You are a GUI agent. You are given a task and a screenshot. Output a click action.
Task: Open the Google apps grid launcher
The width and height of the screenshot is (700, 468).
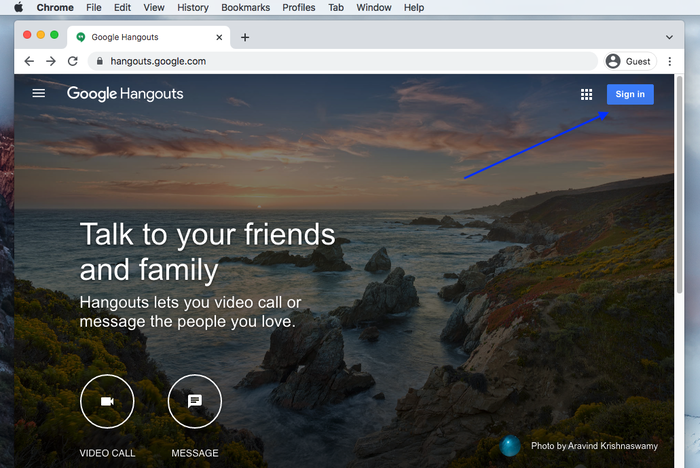586,94
